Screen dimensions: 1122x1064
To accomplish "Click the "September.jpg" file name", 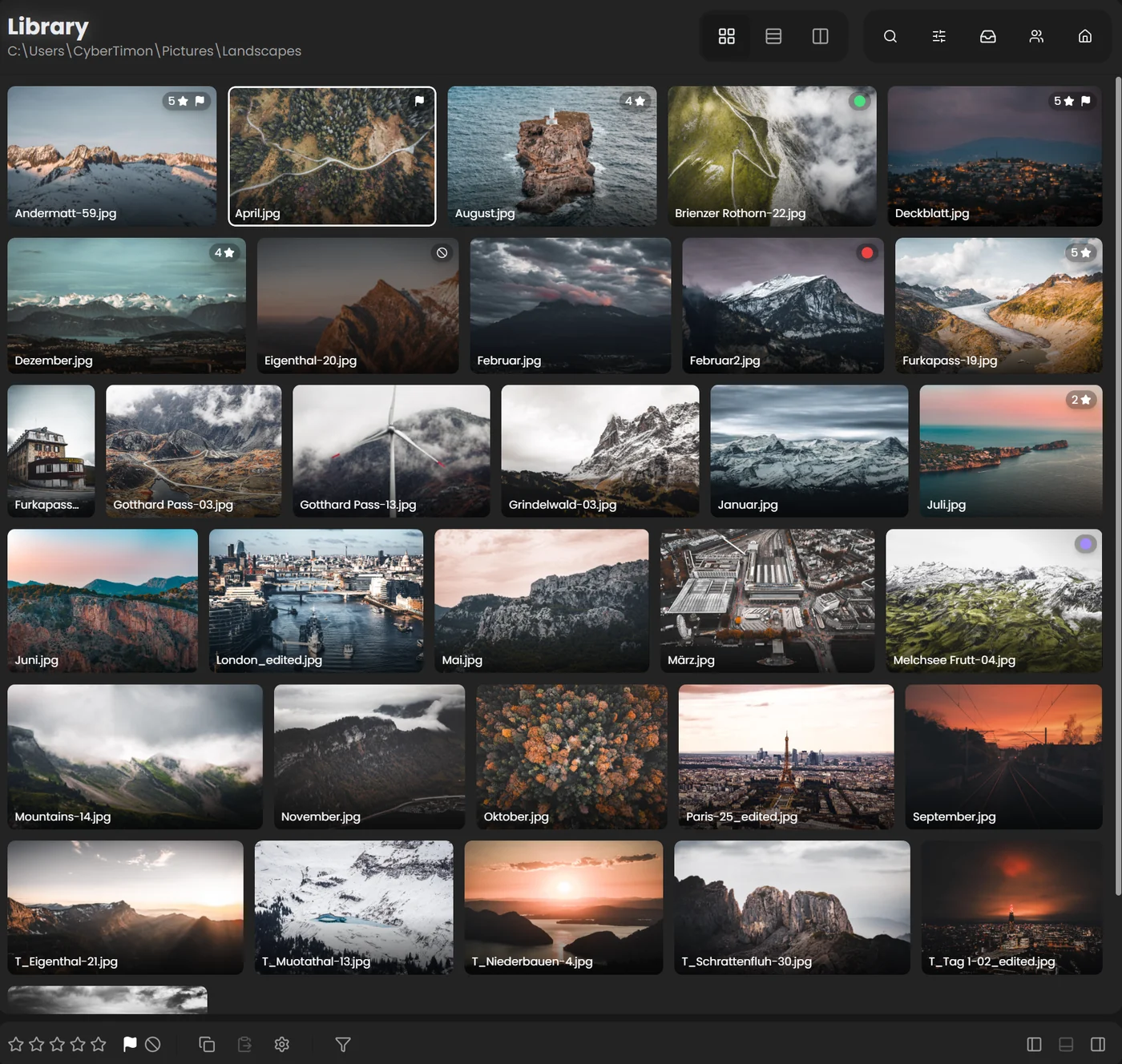I will click(954, 816).
